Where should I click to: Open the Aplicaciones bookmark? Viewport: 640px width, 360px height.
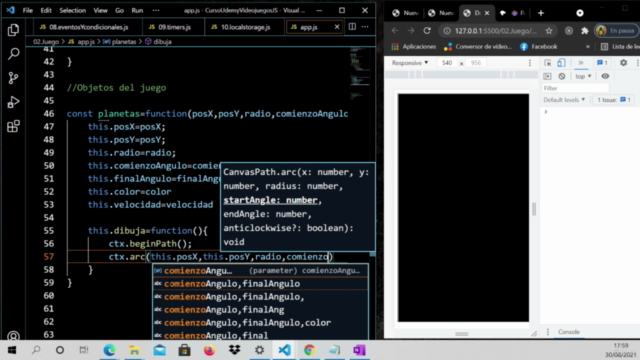(x=414, y=47)
